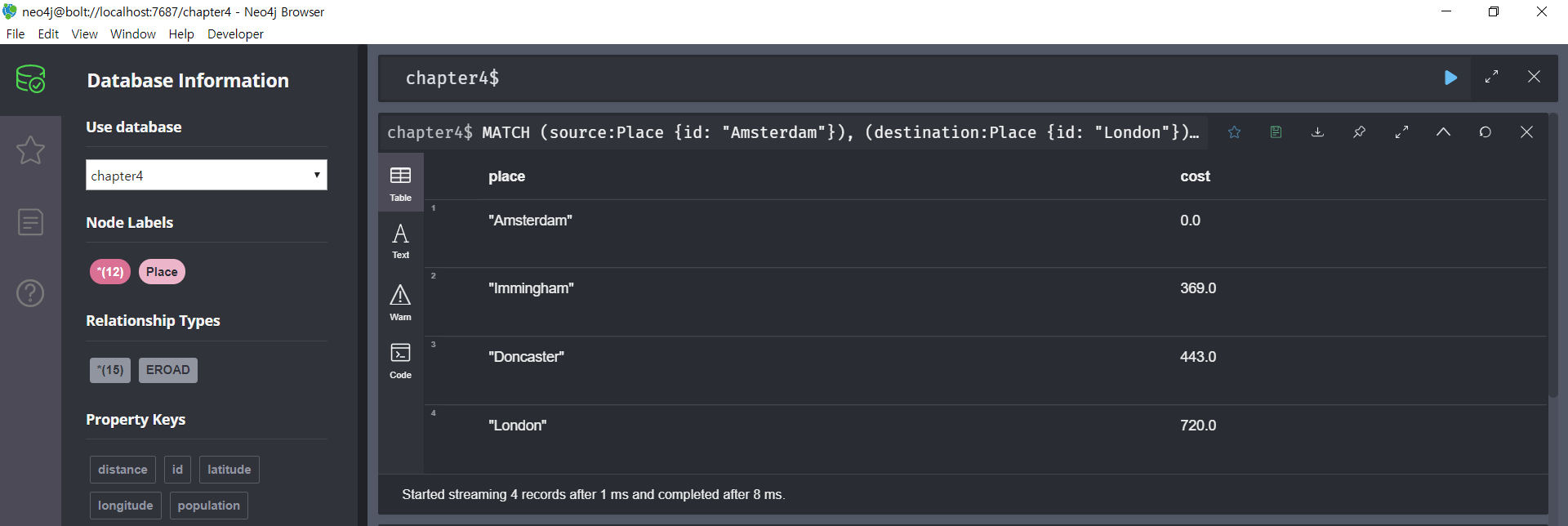Select the EROAD relationship type
Viewport: 1568px width, 526px height.
[167, 370]
